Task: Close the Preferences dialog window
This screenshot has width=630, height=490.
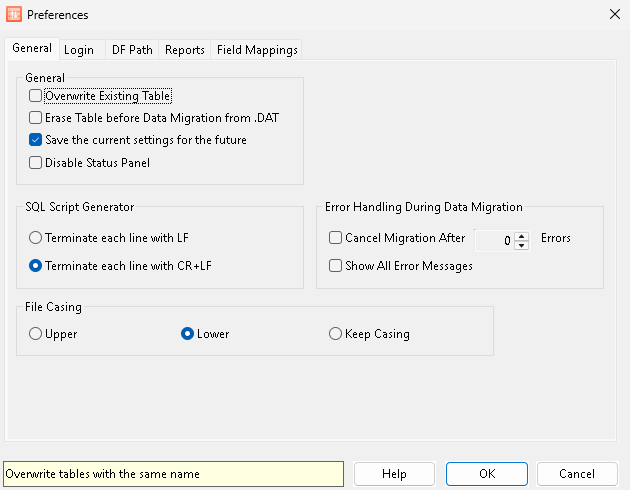Action: [613, 15]
